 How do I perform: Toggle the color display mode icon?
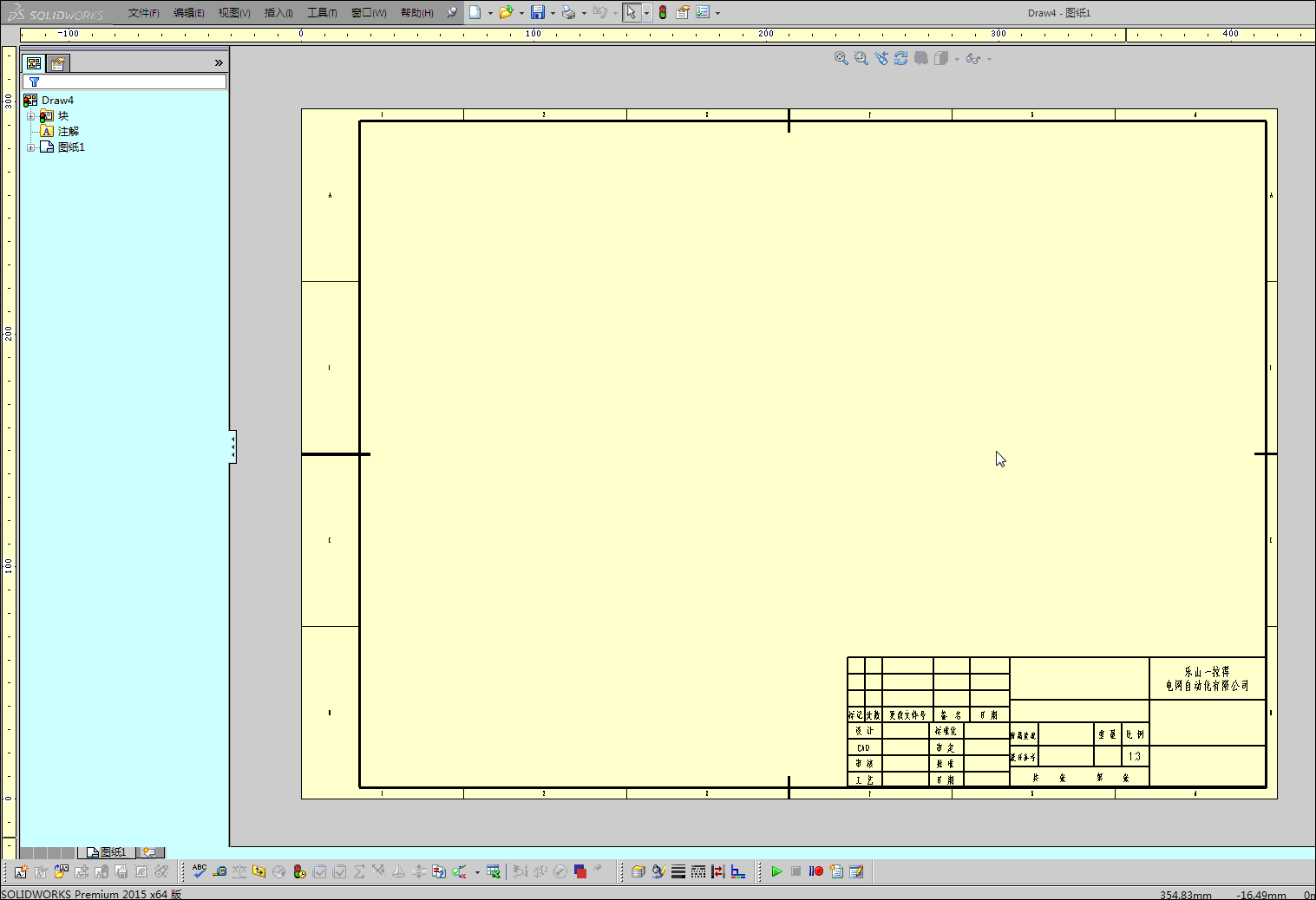tap(738, 871)
